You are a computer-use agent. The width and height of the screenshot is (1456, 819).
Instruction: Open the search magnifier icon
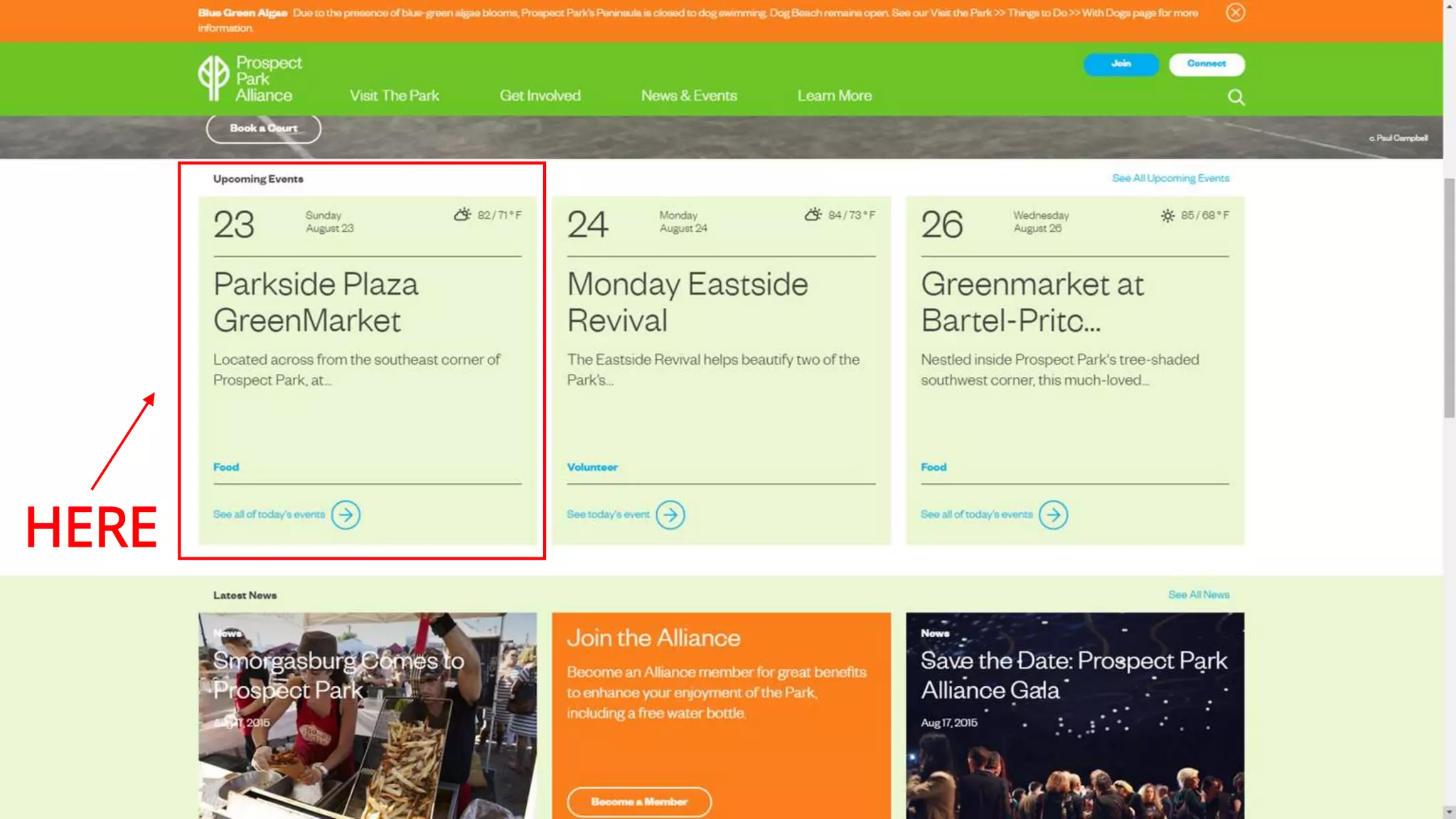(x=1236, y=97)
